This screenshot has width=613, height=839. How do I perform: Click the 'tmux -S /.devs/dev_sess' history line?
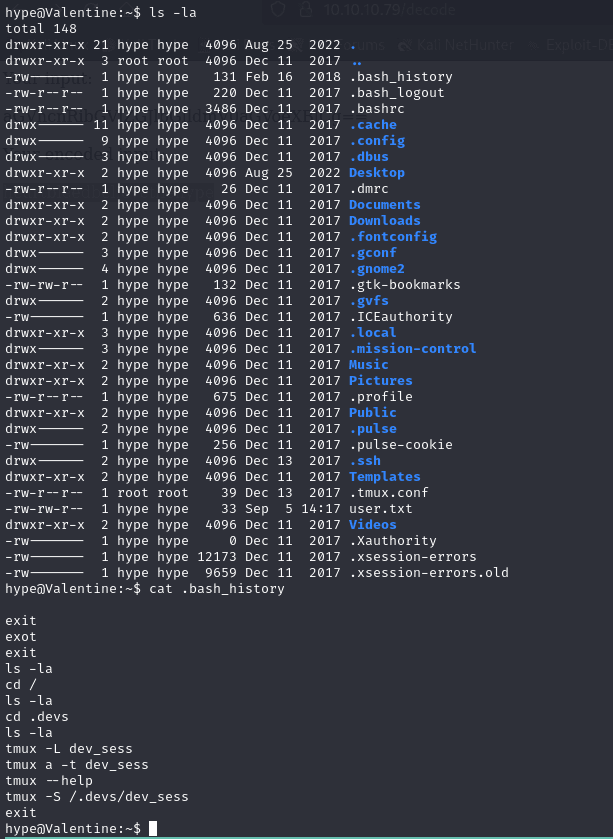[97, 797]
